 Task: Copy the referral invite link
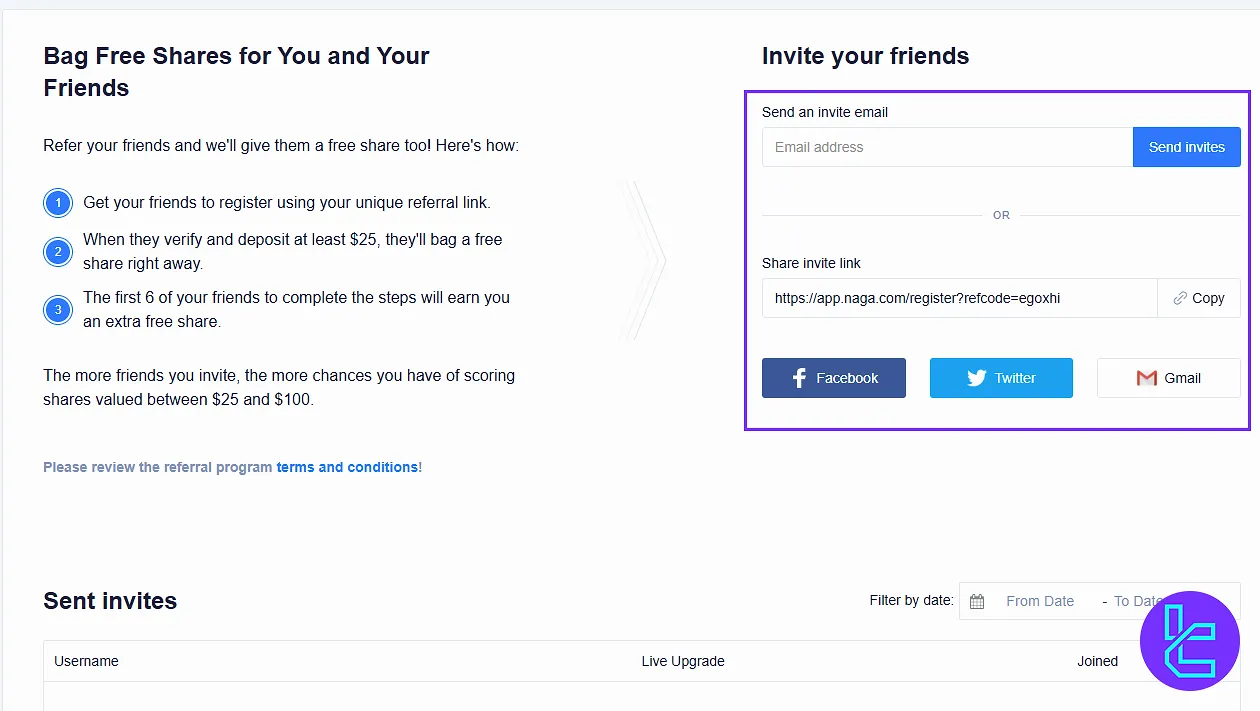tap(1198, 298)
